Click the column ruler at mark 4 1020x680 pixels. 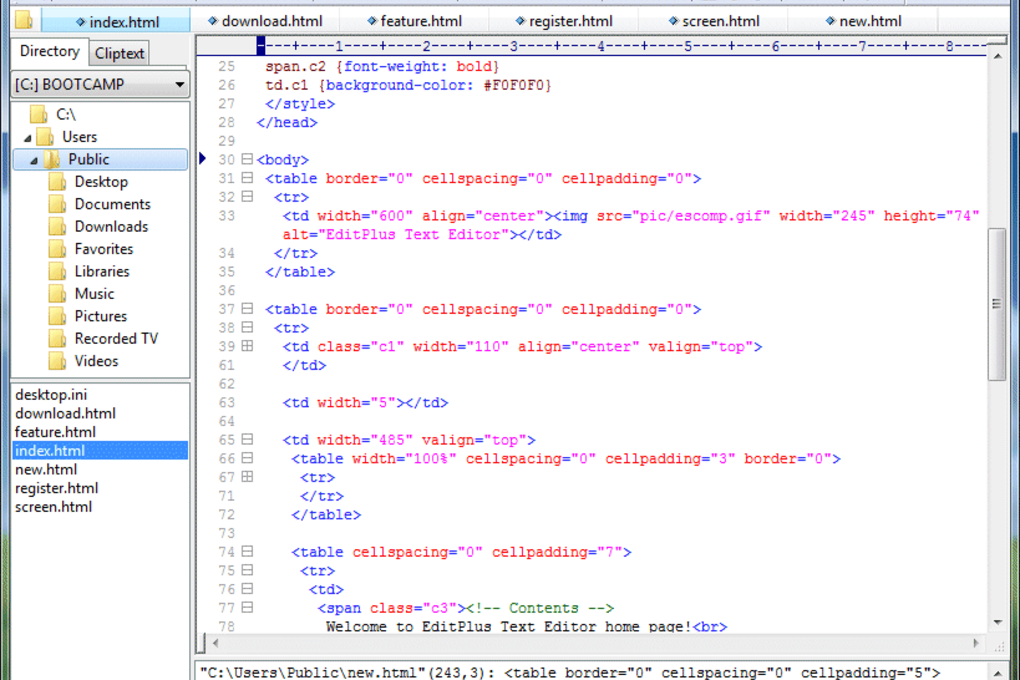[601, 46]
